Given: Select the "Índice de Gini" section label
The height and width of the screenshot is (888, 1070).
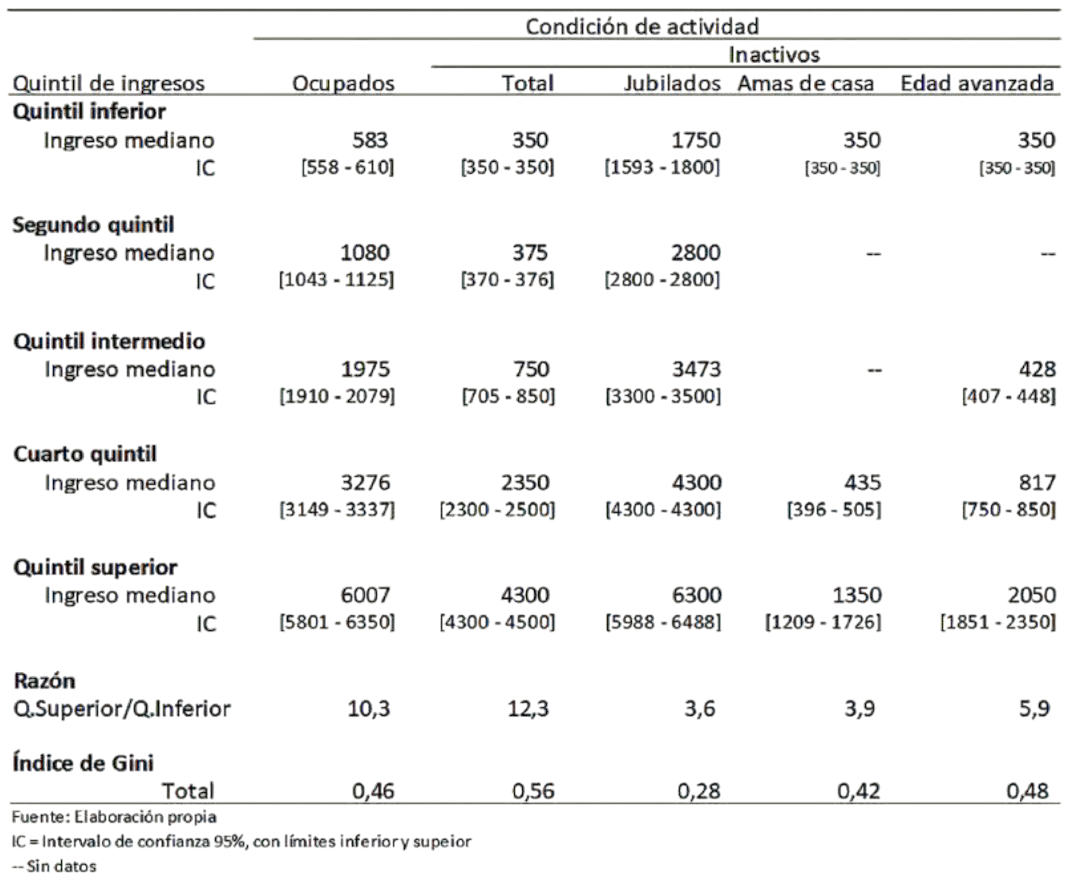Looking at the screenshot, I should coord(83,762).
